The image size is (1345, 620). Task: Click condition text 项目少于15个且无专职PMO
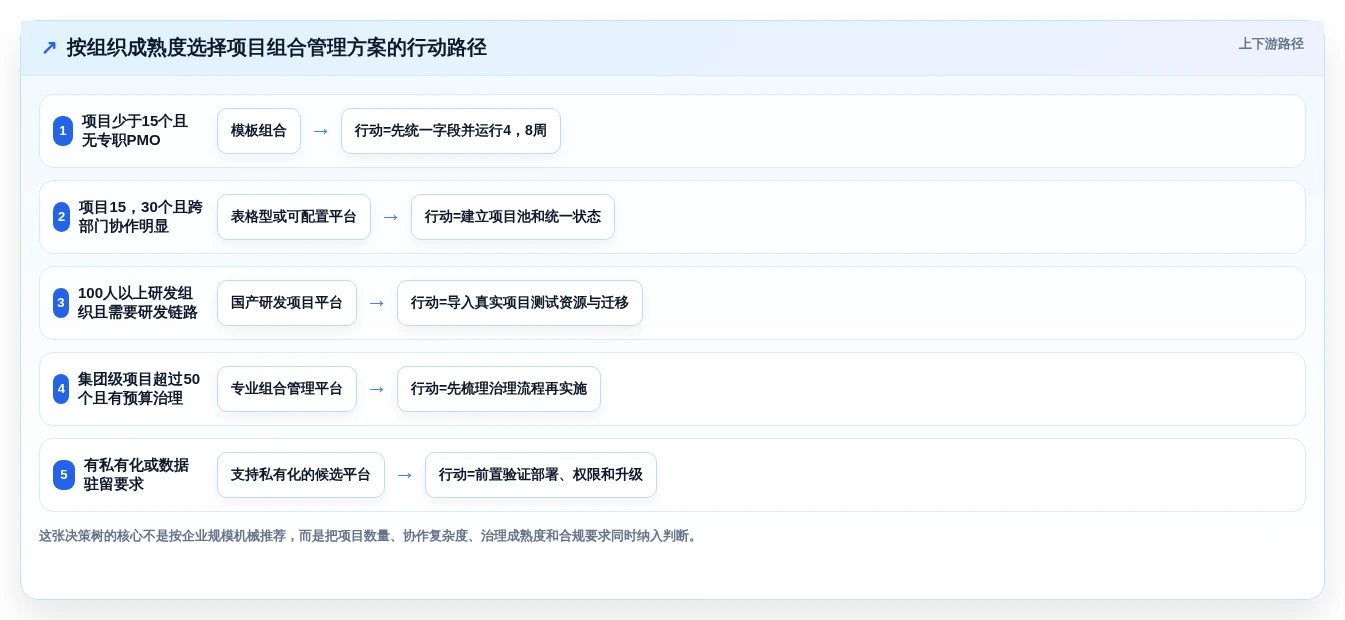pyautogui.click(x=135, y=131)
